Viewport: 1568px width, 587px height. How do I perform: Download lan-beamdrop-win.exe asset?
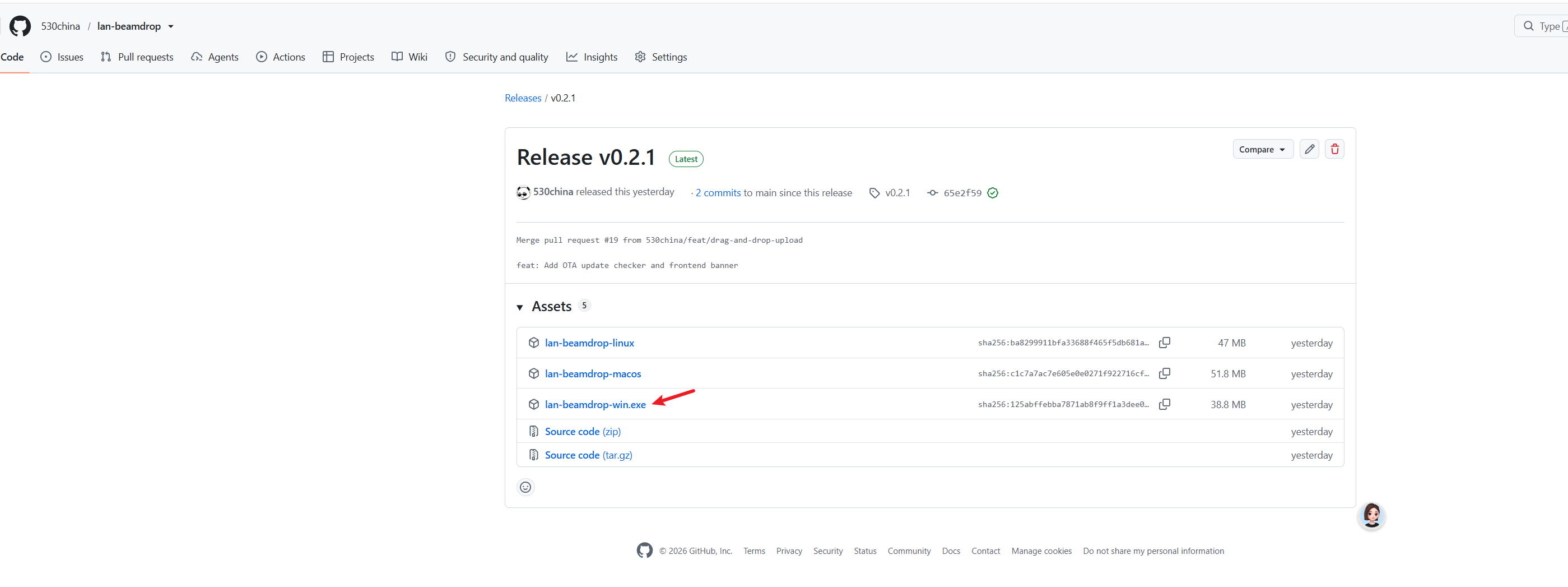(595, 405)
